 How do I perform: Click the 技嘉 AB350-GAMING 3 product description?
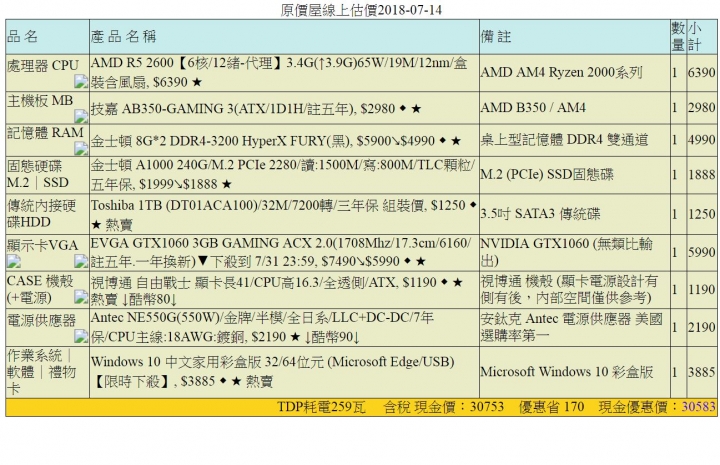tap(256, 109)
